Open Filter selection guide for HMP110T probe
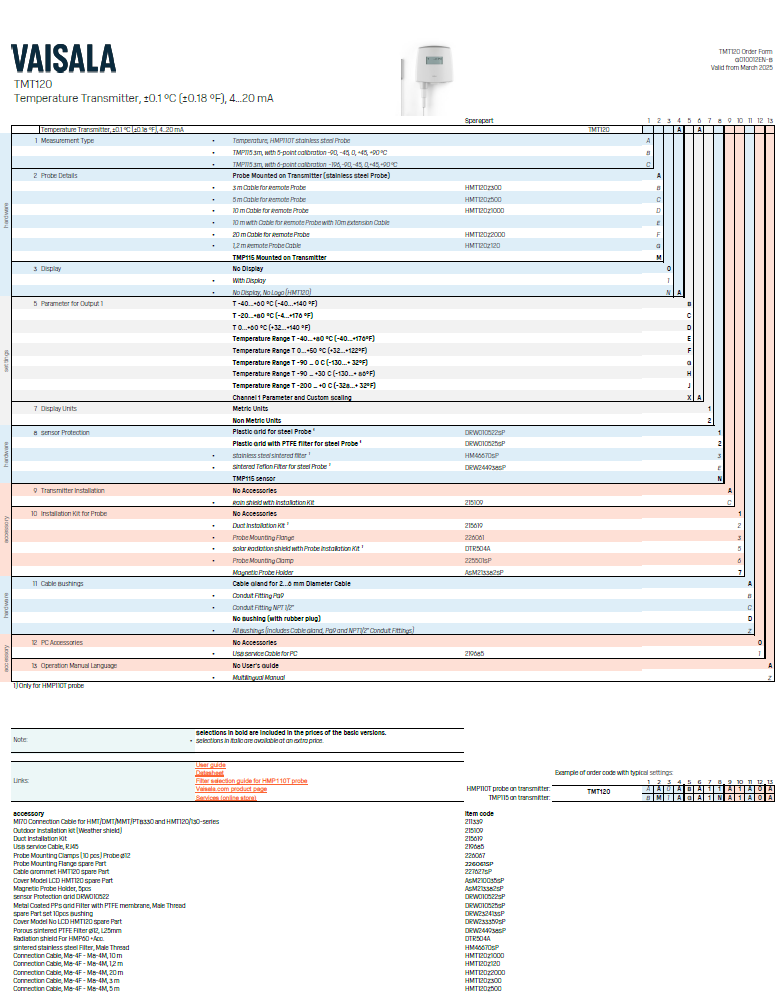This screenshot has width=780, height=1006. tap(251, 781)
